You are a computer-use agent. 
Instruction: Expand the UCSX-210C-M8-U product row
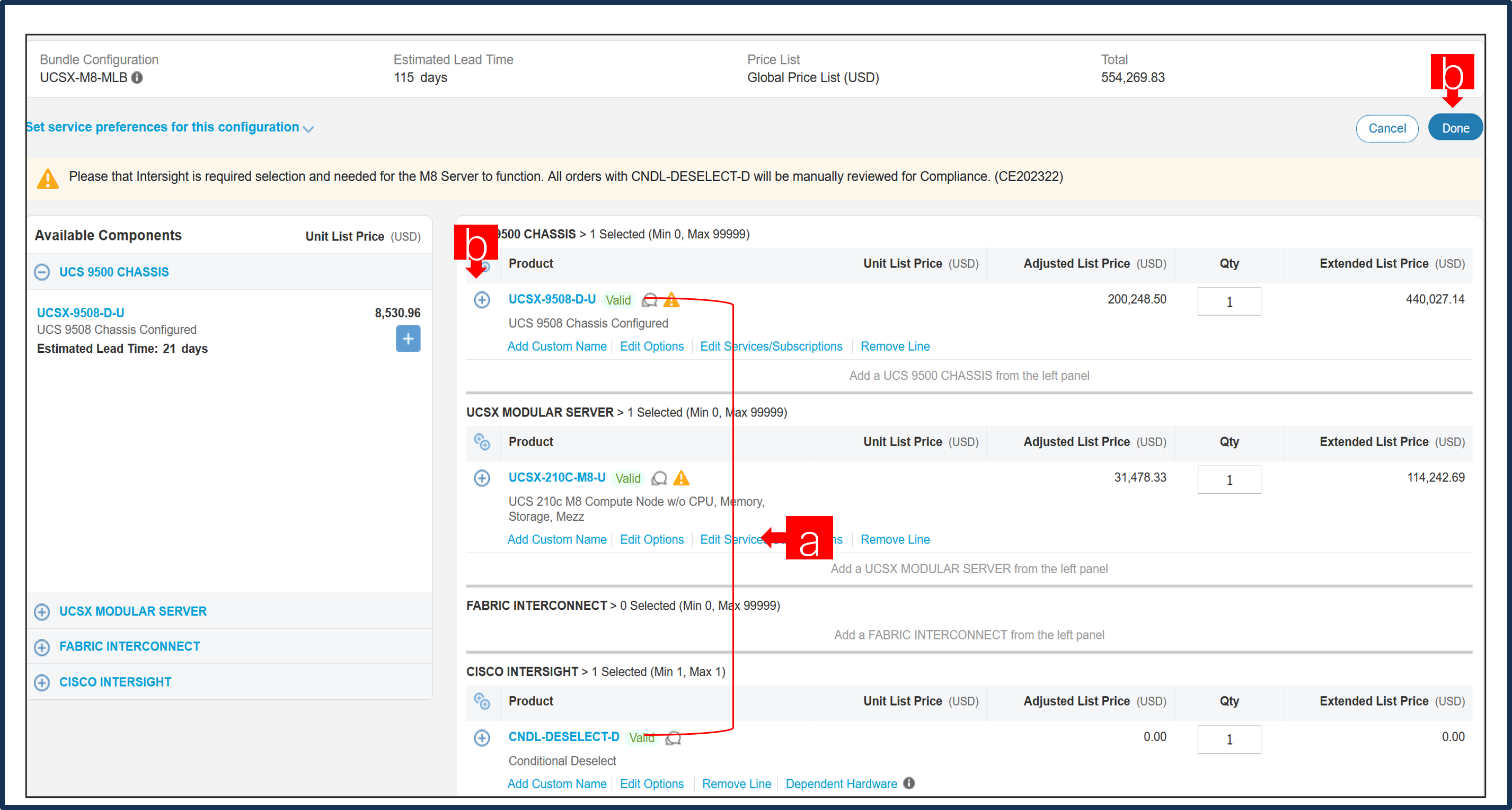(482, 478)
